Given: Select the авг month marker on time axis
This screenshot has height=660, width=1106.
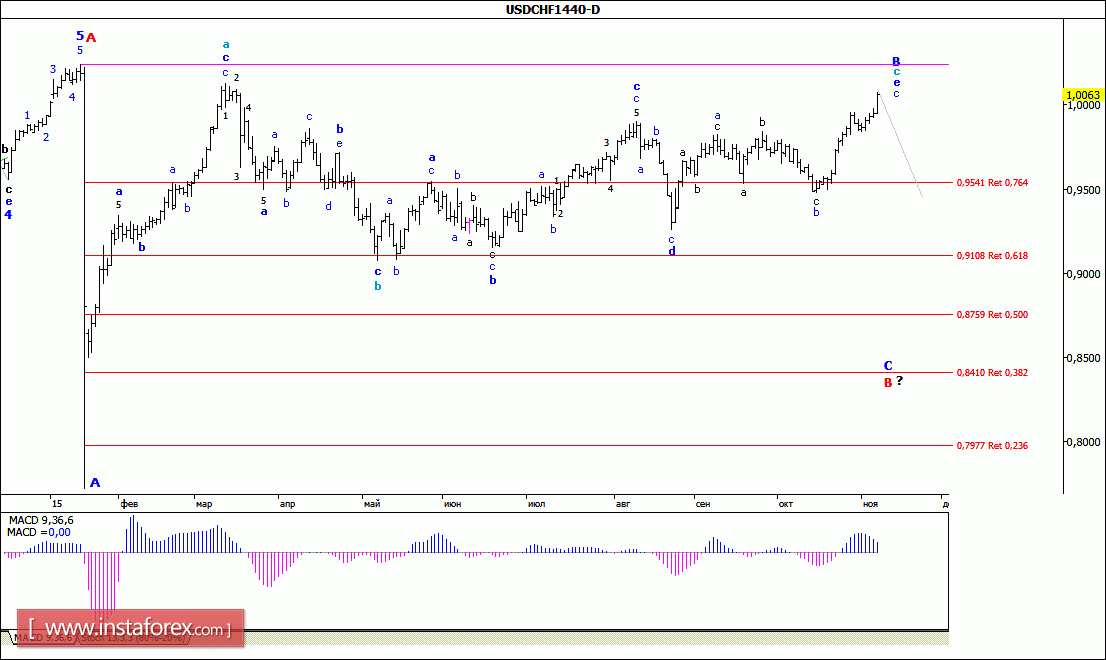Looking at the screenshot, I should point(623,504).
